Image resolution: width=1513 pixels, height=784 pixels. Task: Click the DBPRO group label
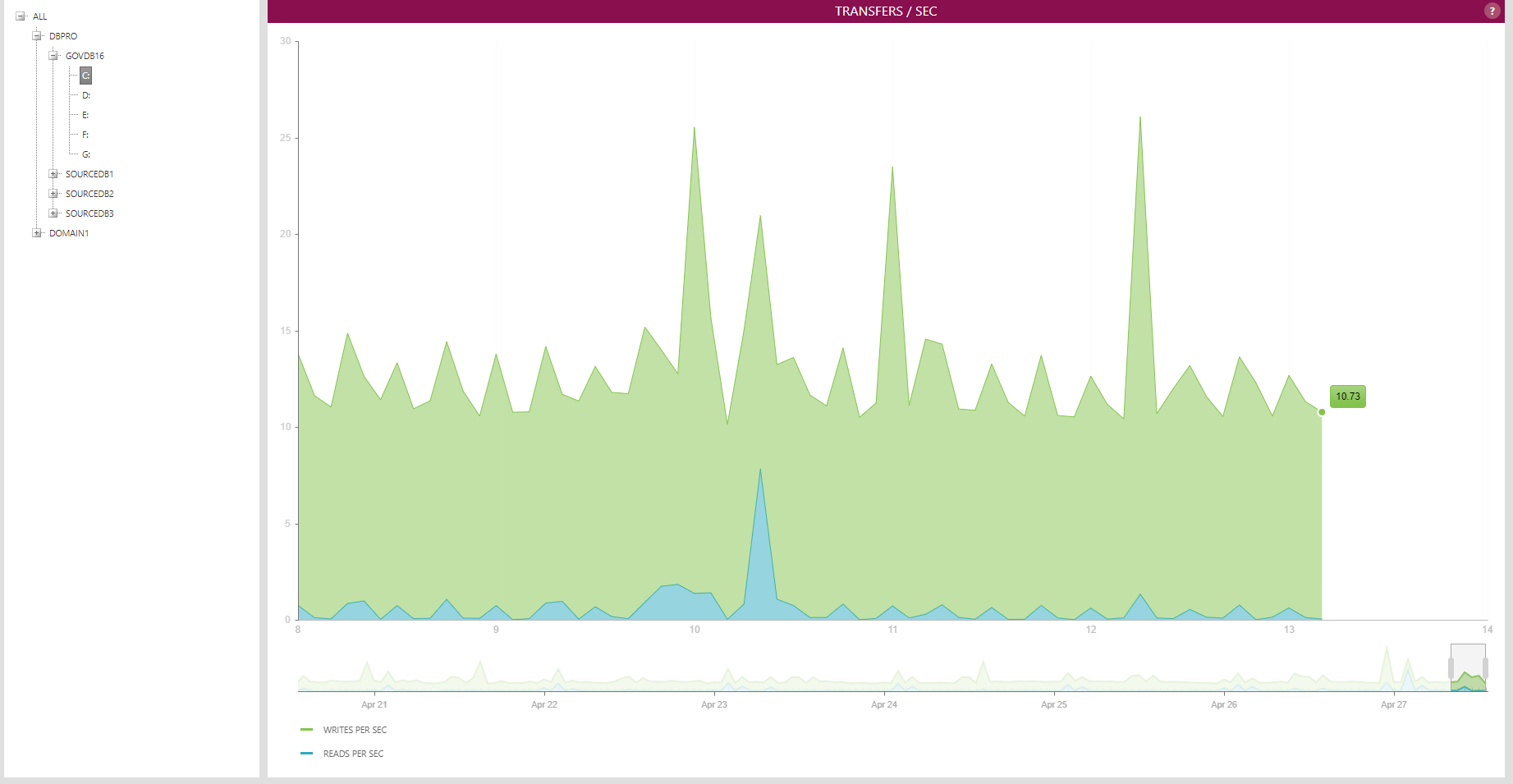pyautogui.click(x=63, y=36)
